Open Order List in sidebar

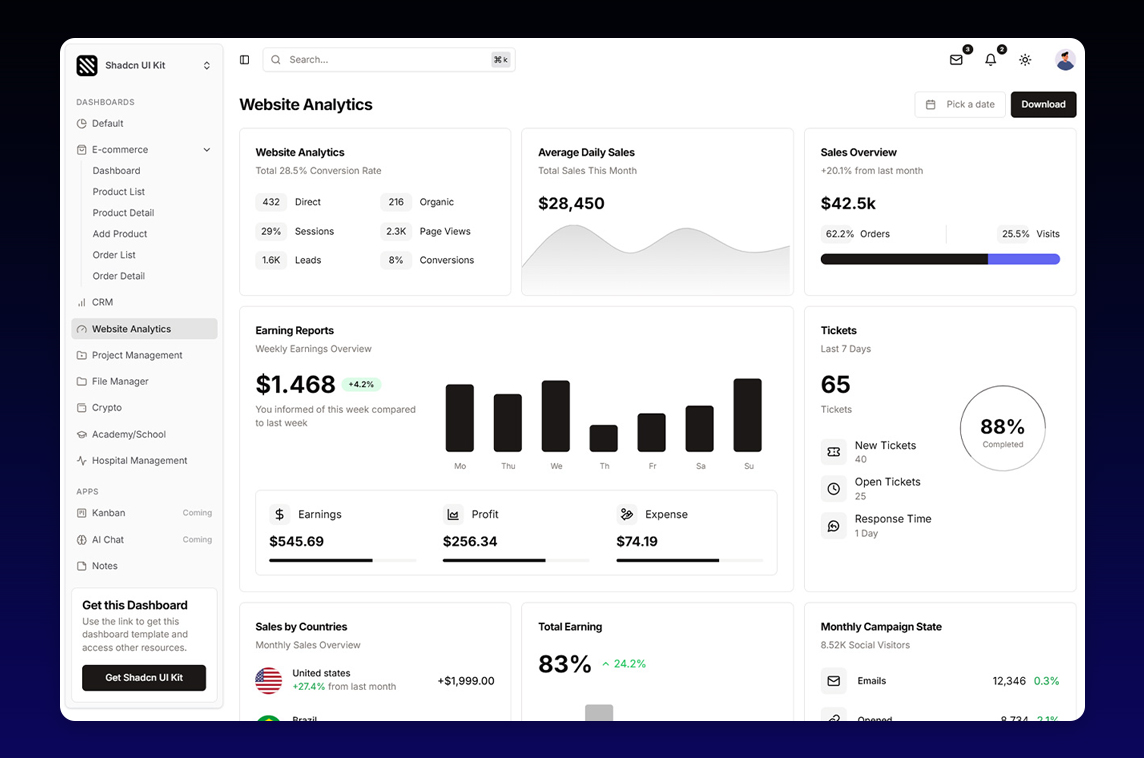(x=114, y=255)
